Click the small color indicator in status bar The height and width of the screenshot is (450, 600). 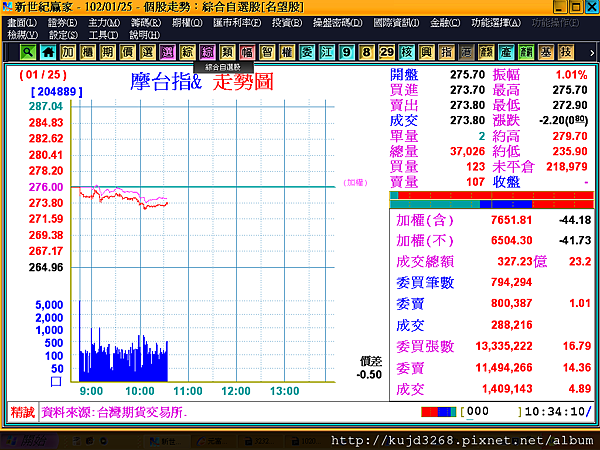pos(439,412)
